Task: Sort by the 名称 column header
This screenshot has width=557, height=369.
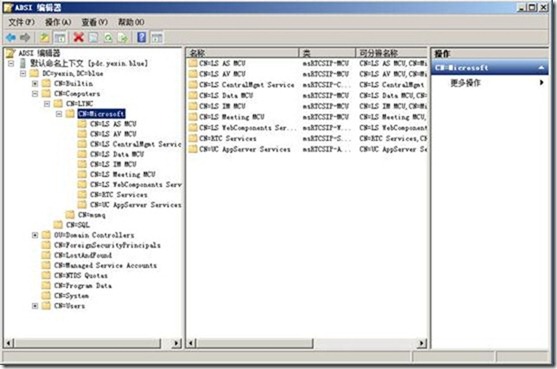Action: [x=243, y=53]
